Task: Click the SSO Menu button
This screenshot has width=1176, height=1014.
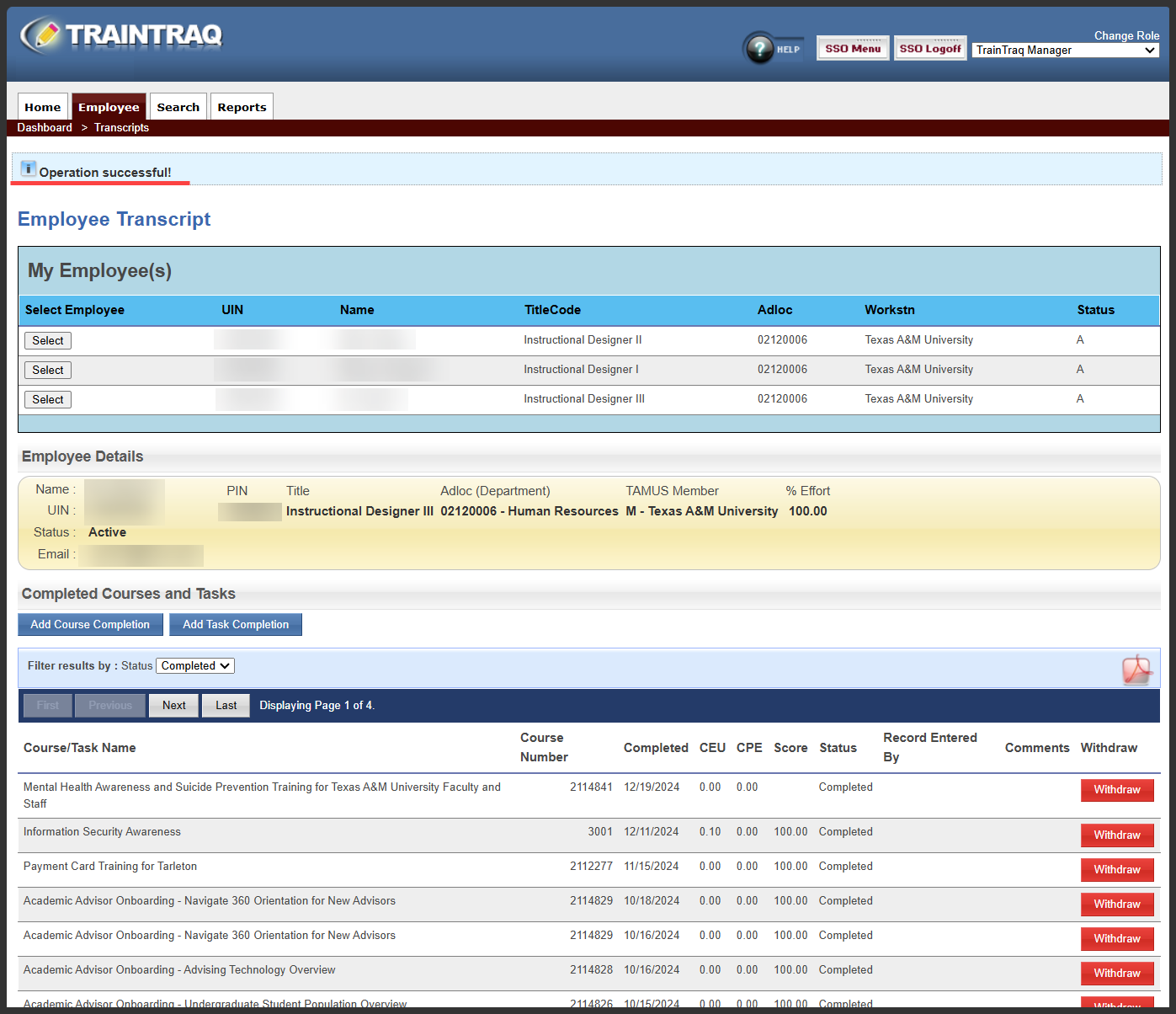Action: click(852, 48)
